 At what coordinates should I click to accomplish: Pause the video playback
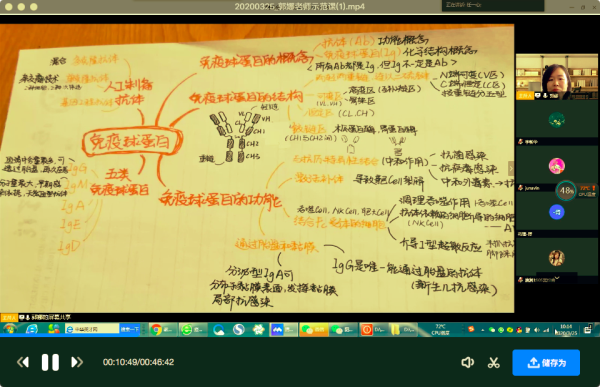pyautogui.click(x=50, y=362)
